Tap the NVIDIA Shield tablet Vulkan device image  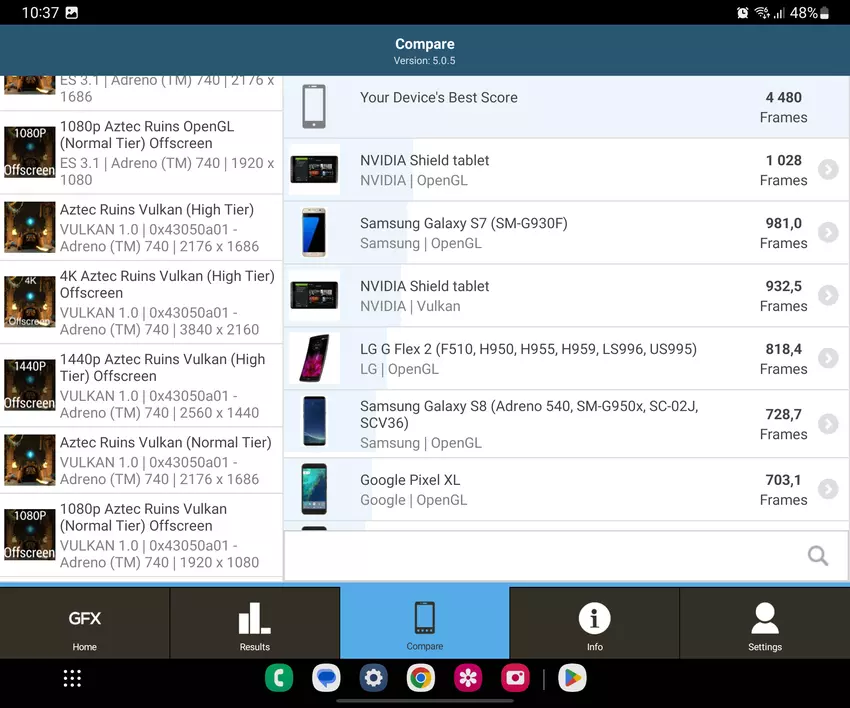pos(314,295)
